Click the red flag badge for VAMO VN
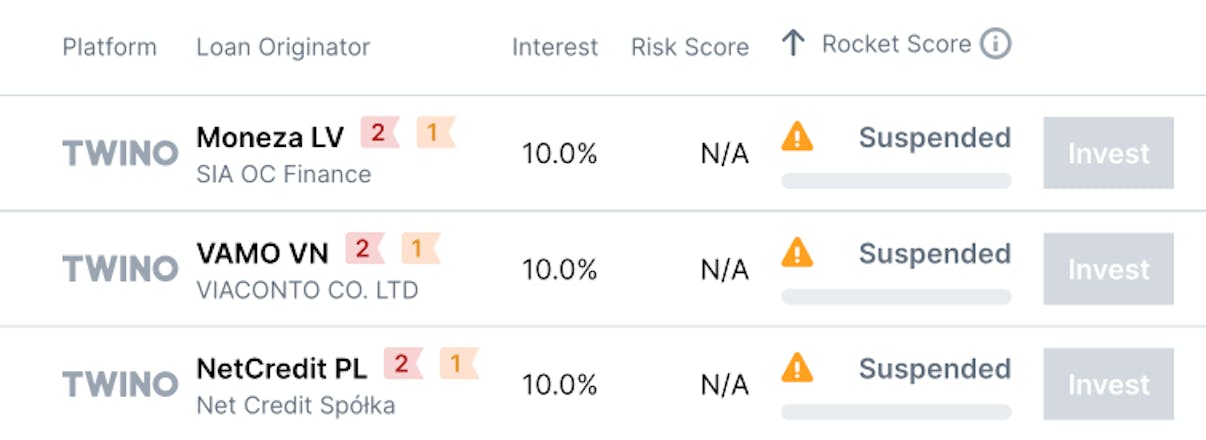 point(365,249)
